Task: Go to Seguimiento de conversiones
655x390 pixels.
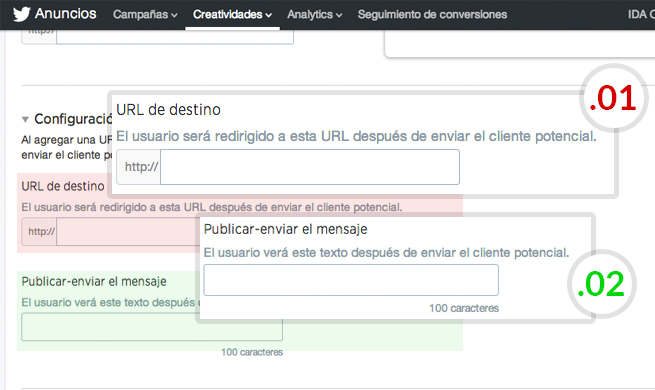Action: pos(432,15)
